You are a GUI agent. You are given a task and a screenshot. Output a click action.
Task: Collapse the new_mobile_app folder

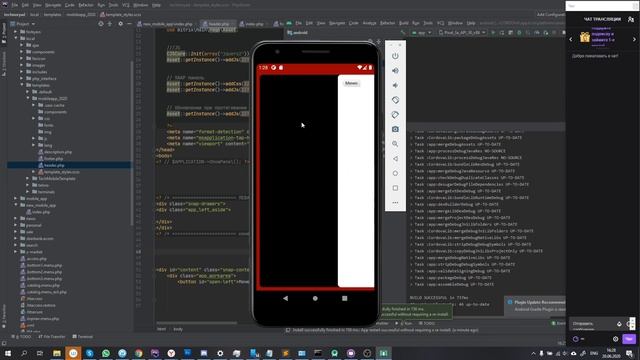click(16, 205)
